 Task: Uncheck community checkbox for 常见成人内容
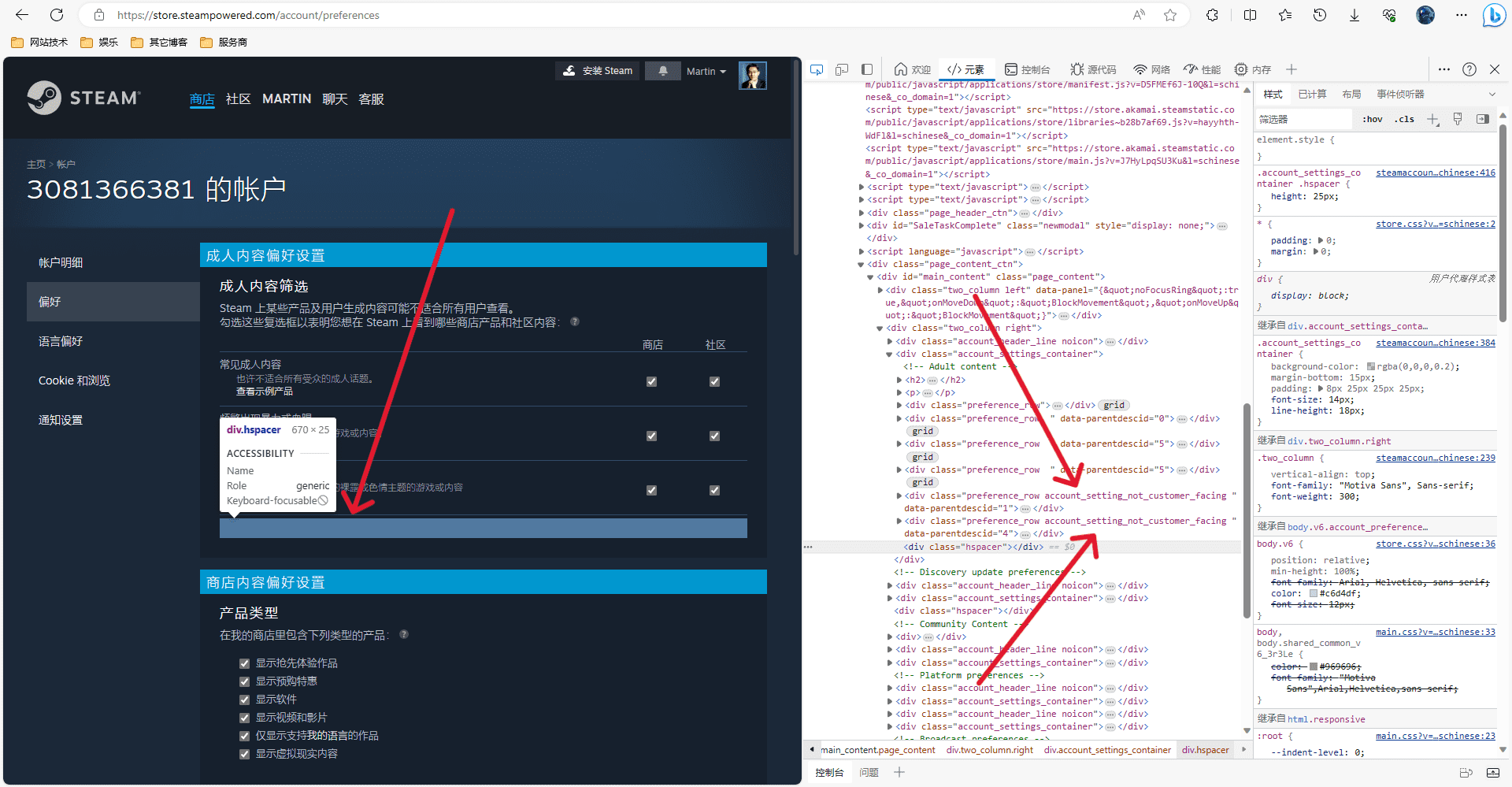(714, 381)
